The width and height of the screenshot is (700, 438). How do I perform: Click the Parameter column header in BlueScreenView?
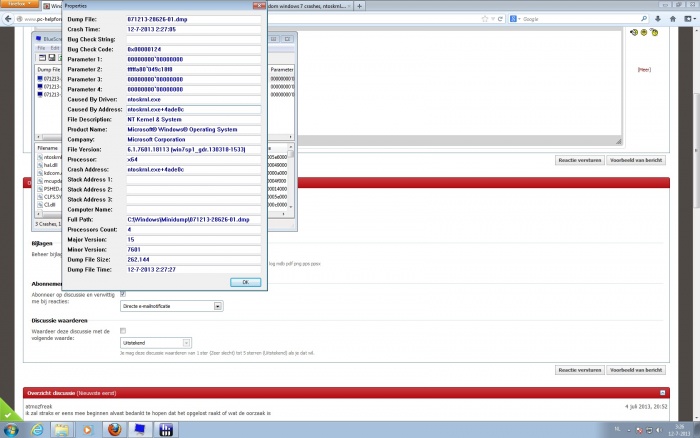tap(282, 70)
